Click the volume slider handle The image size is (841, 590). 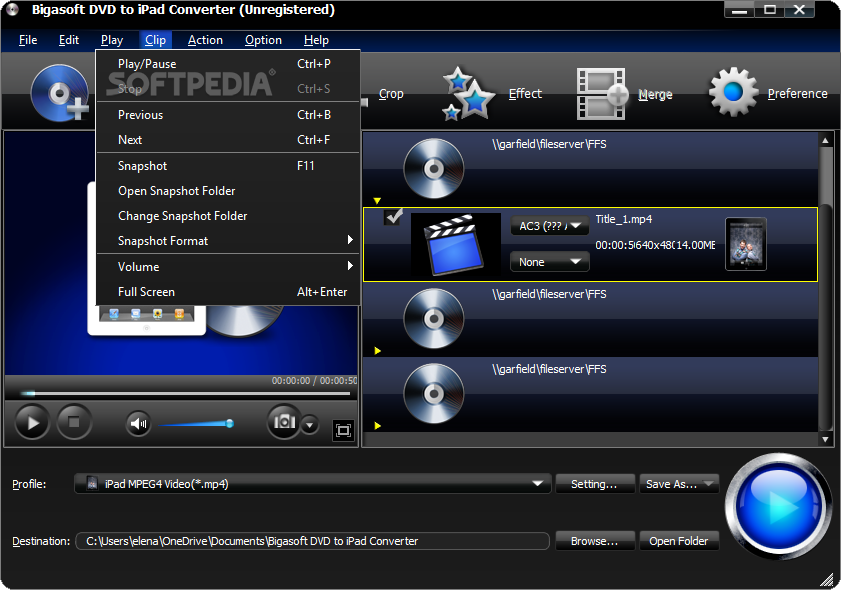pos(230,424)
